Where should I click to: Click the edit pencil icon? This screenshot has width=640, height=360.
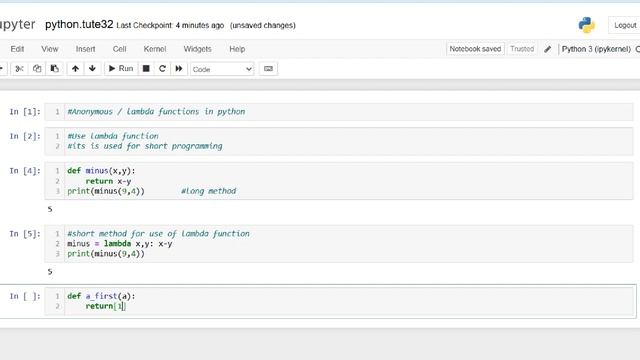548,49
